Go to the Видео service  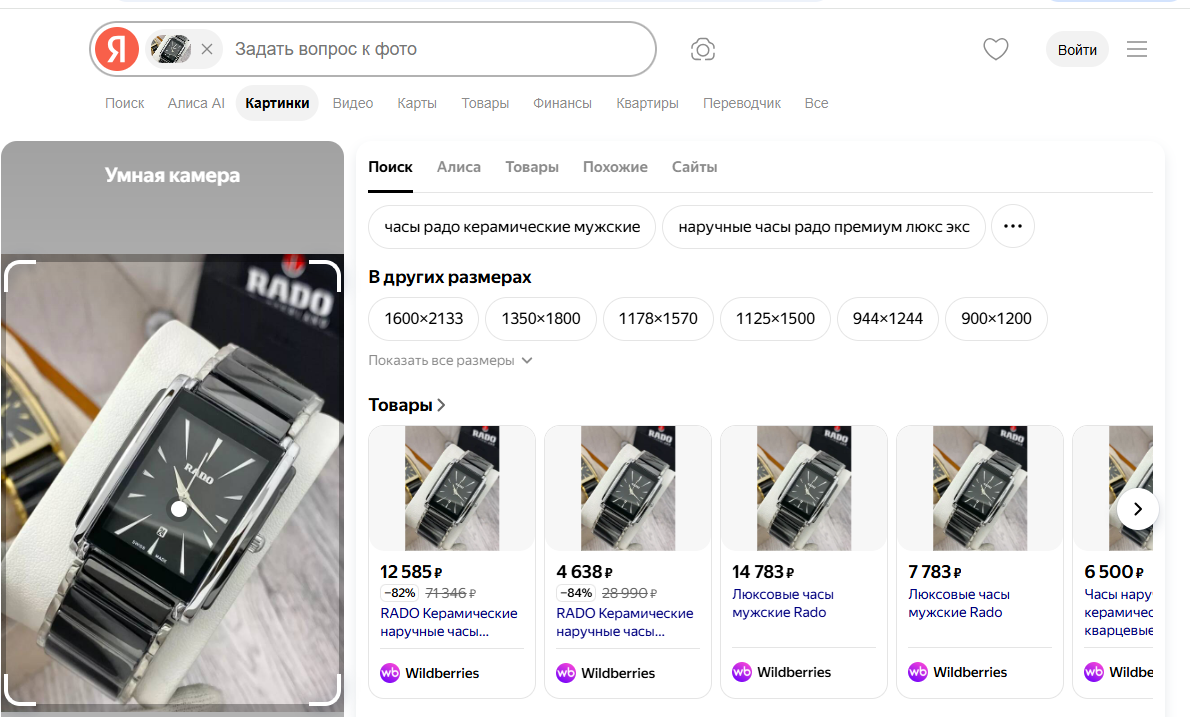(353, 103)
